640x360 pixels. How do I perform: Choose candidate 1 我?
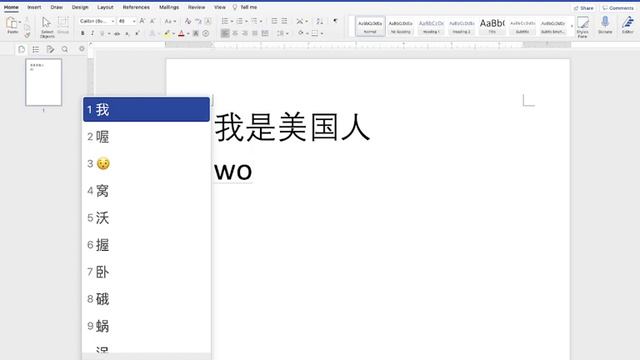click(x=147, y=109)
